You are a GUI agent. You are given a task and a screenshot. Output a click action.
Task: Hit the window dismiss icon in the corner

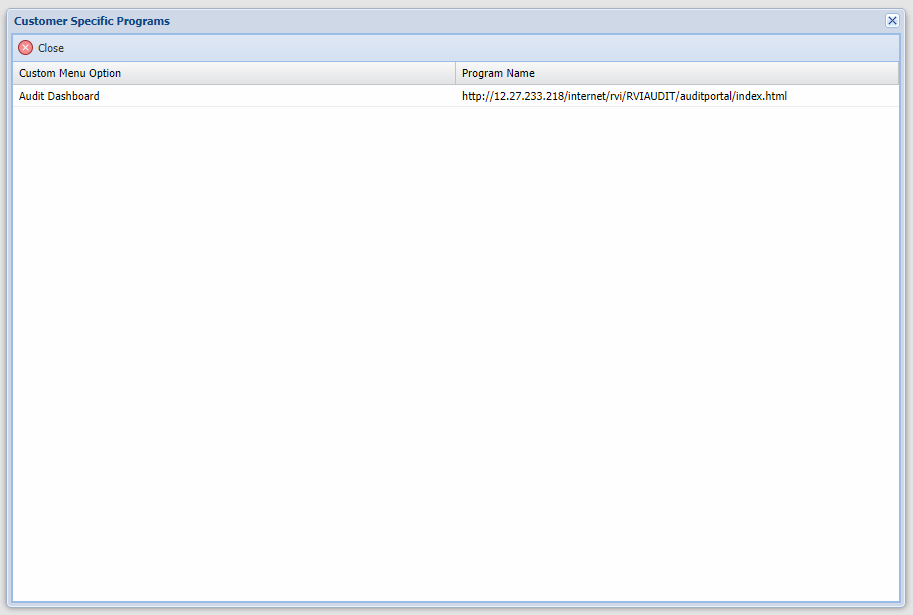point(890,20)
